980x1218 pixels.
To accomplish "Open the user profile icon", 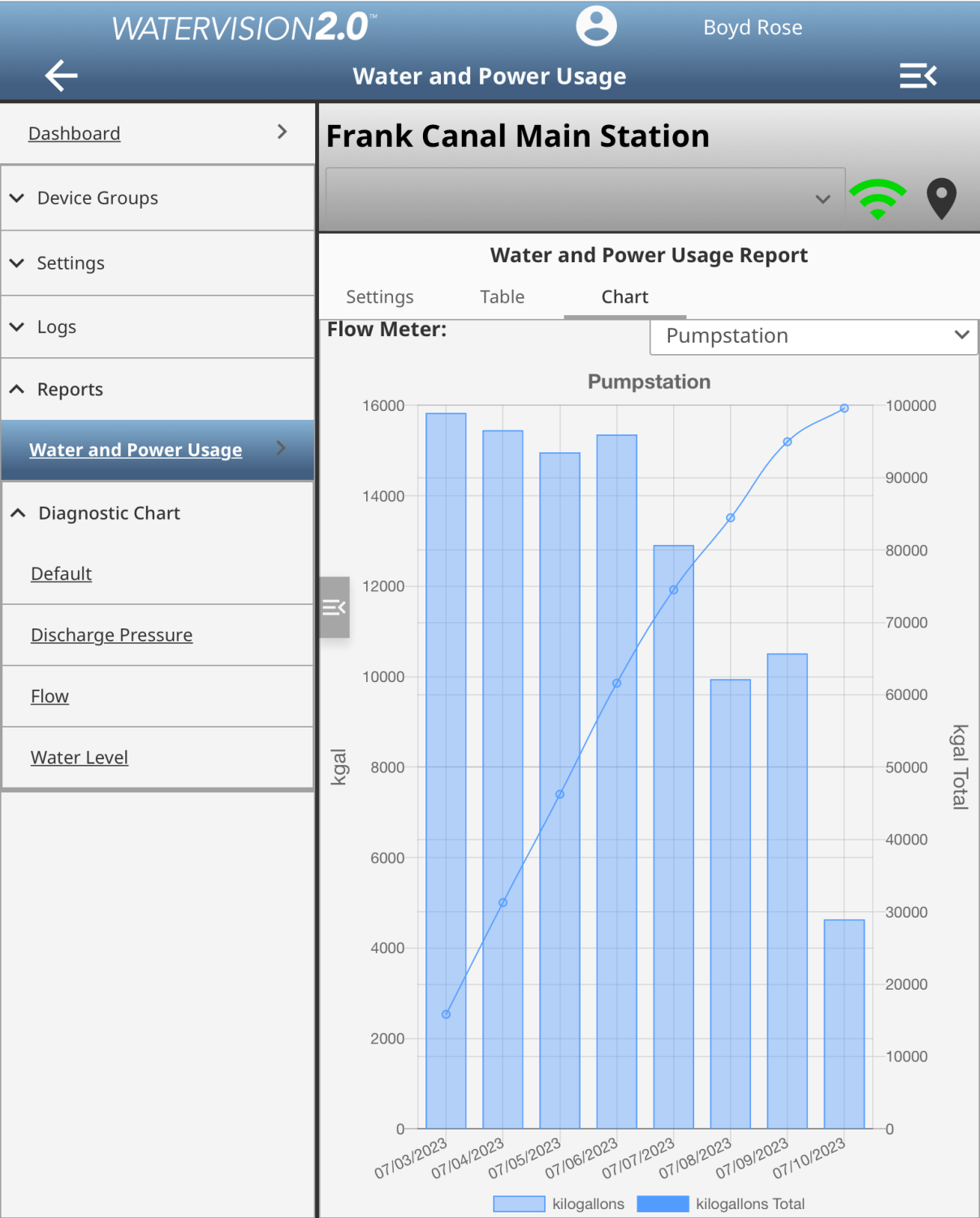I will 595,26.
